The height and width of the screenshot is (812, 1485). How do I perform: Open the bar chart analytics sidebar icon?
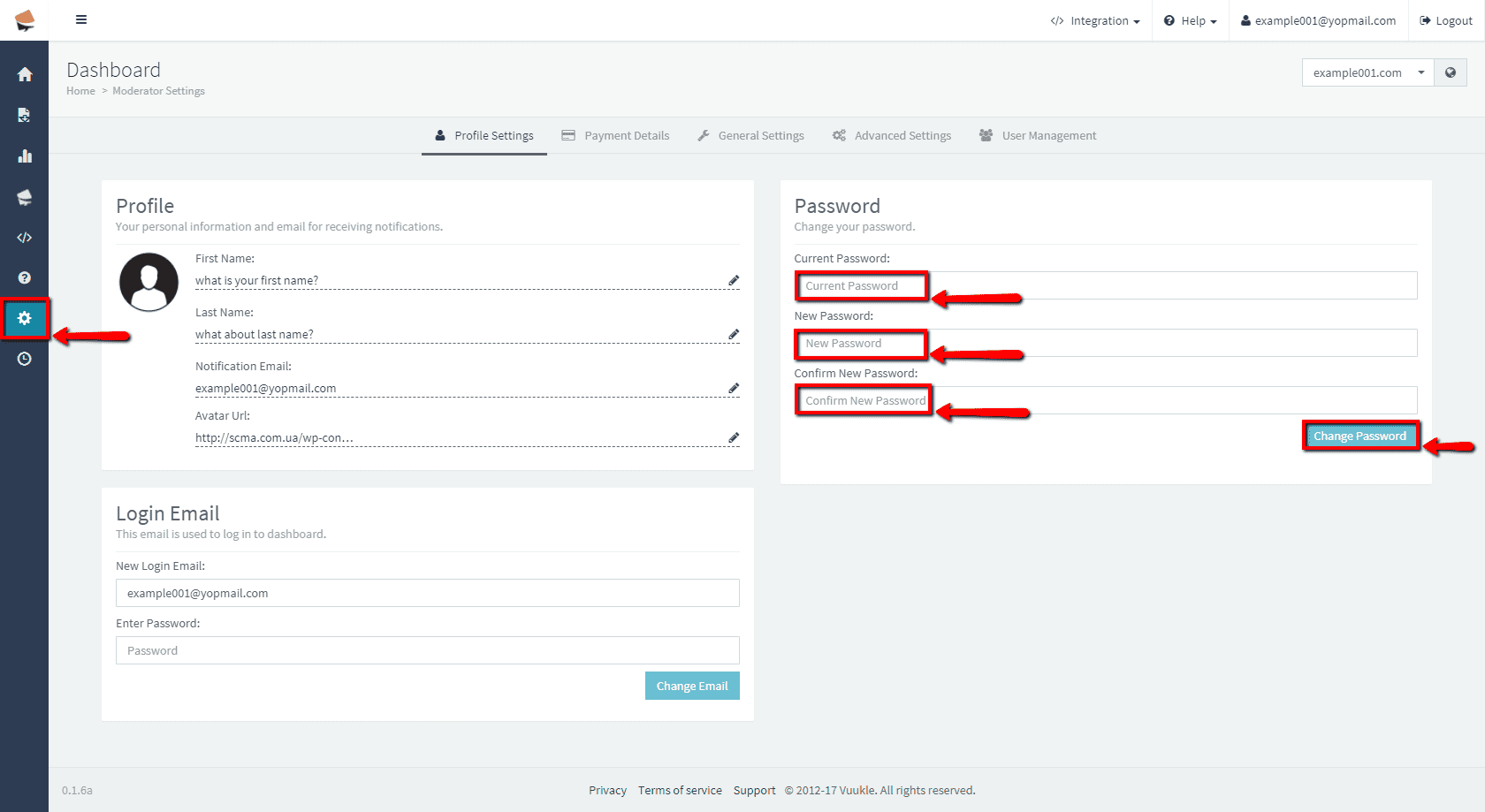tap(25, 156)
